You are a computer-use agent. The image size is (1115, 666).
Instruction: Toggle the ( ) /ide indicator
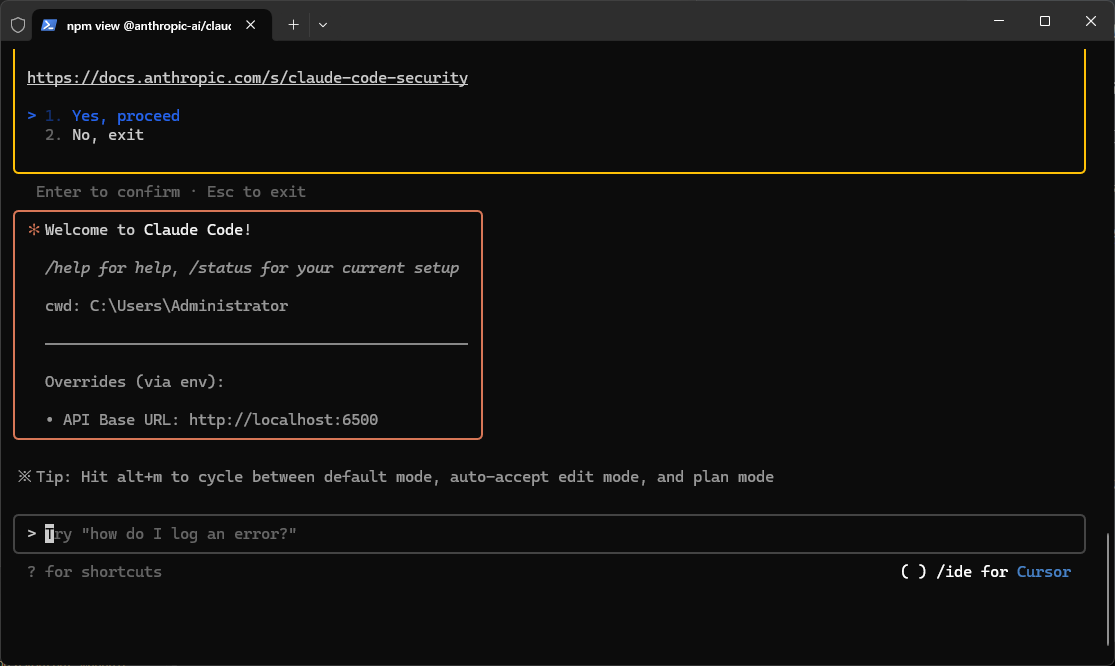913,572
